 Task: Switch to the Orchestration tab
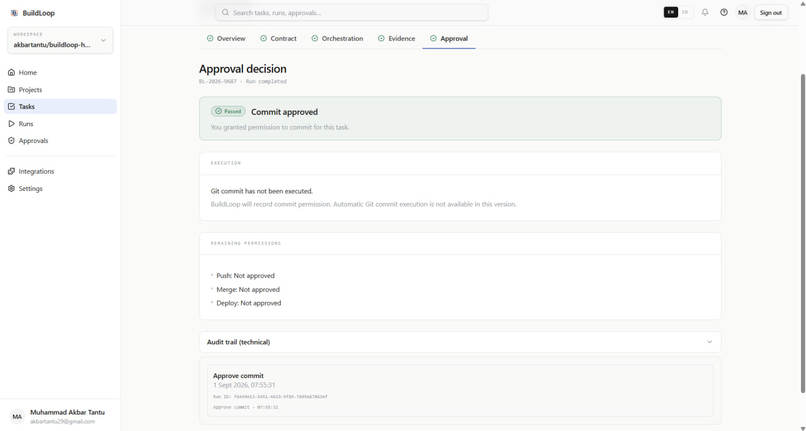pos(337,39)
